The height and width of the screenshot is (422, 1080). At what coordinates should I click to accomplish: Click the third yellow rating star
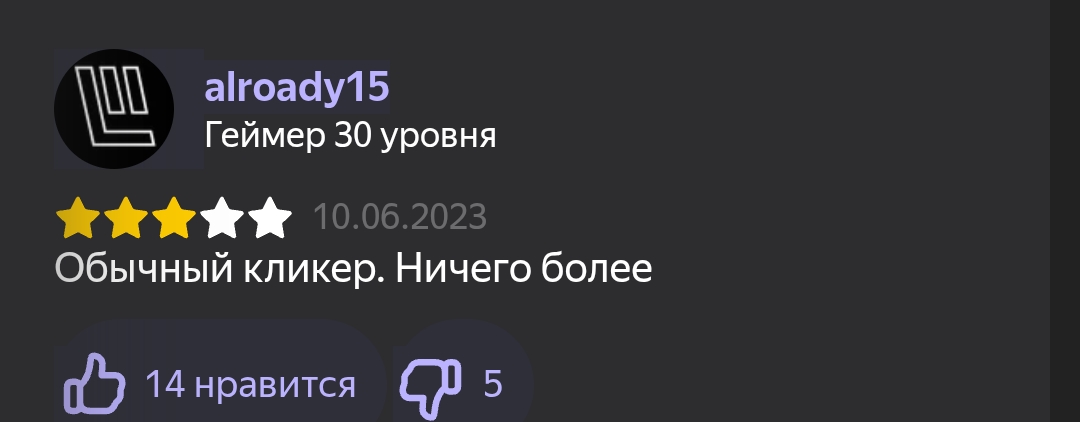tap(174, 218)
